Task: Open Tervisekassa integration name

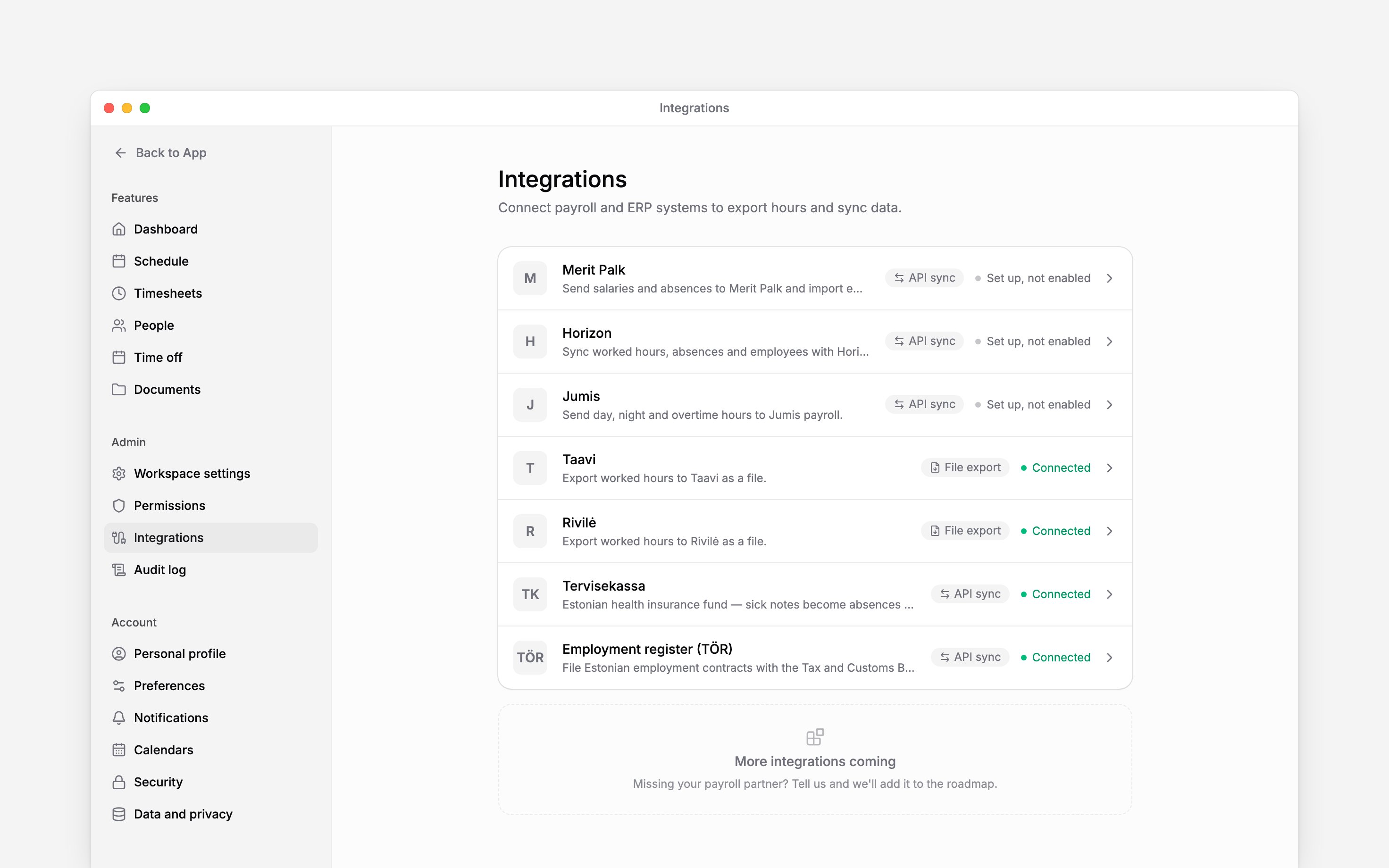Action: click(x=604, y=585)
